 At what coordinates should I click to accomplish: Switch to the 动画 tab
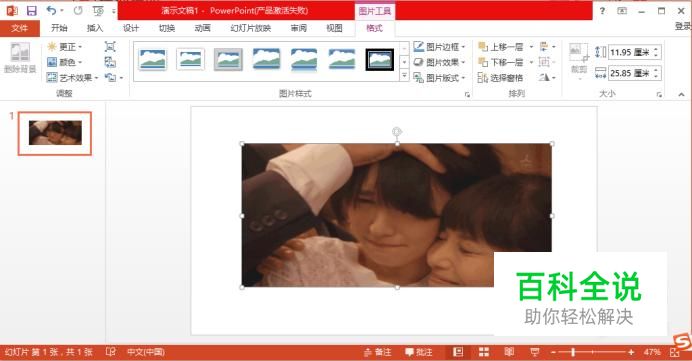click(203, 28)
